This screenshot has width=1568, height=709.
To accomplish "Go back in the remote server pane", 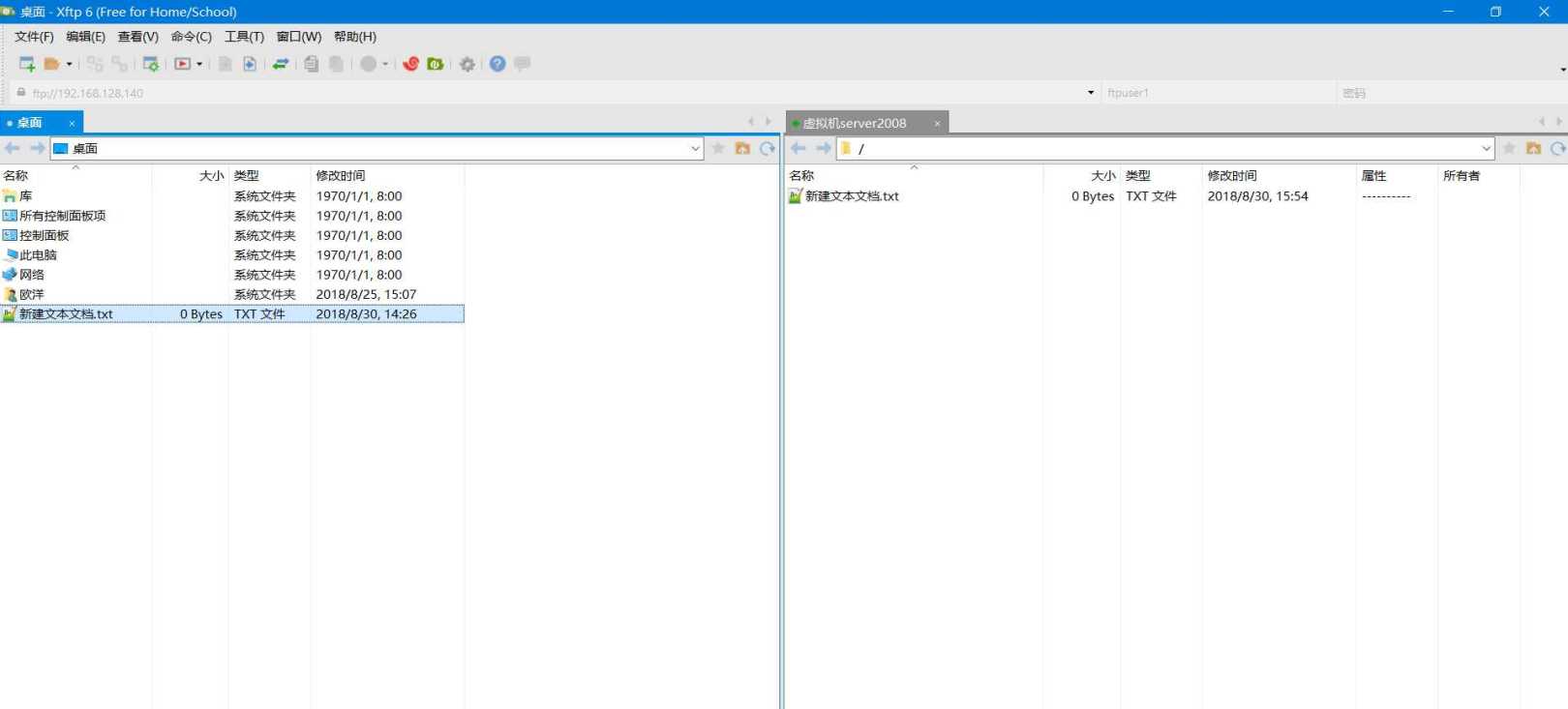I will (799, 148).
